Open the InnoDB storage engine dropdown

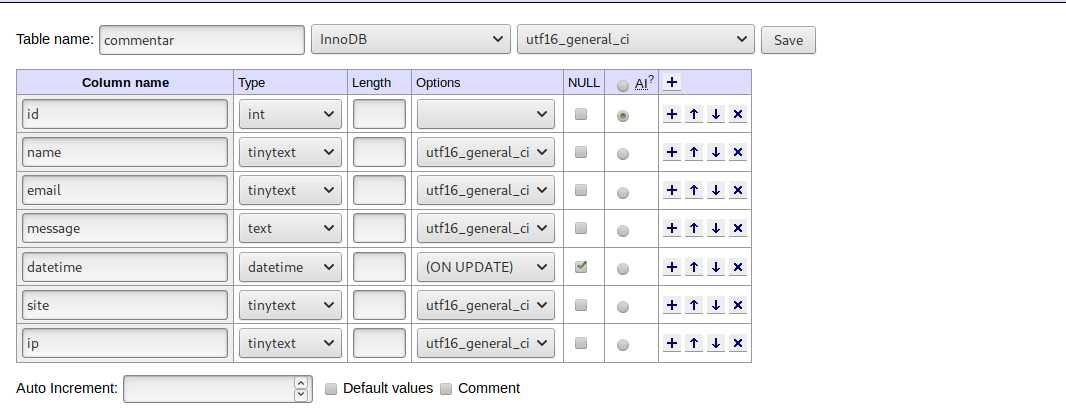pos(411,40)
